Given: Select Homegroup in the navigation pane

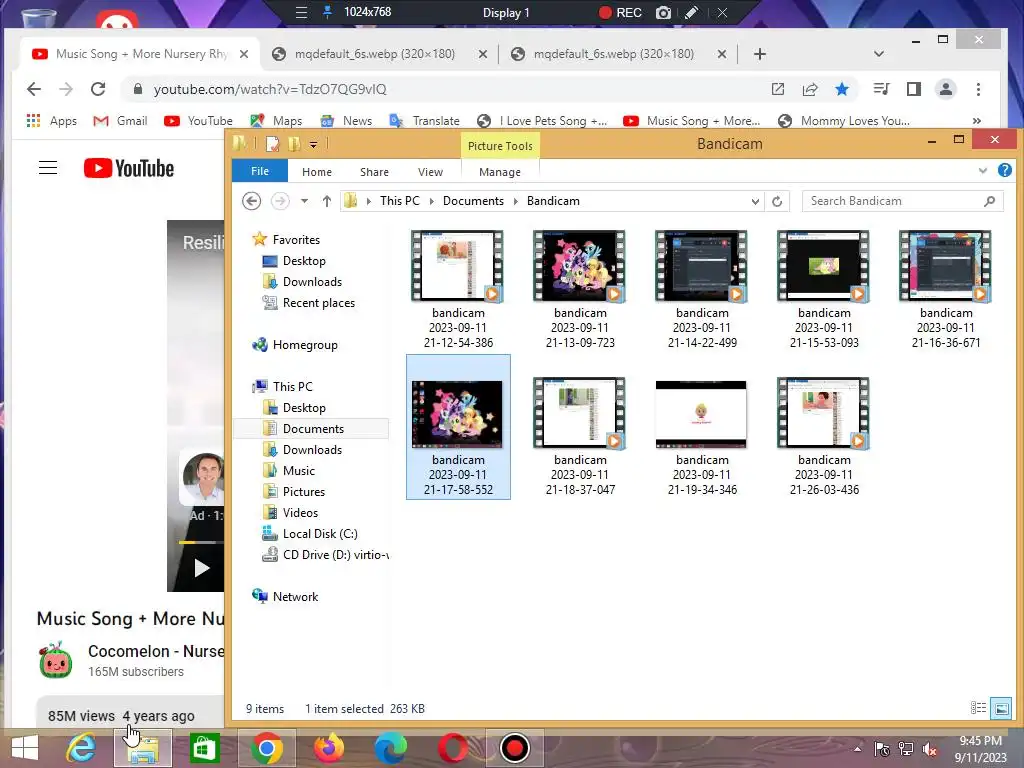Looking at the screenshot, I should [305, 345].
